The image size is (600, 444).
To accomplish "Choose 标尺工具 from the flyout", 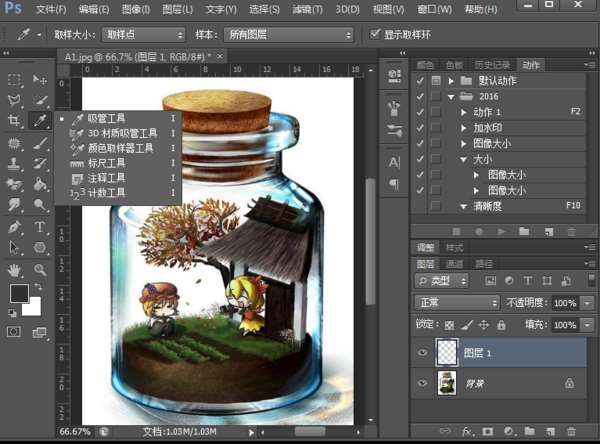I will point(117,163).
